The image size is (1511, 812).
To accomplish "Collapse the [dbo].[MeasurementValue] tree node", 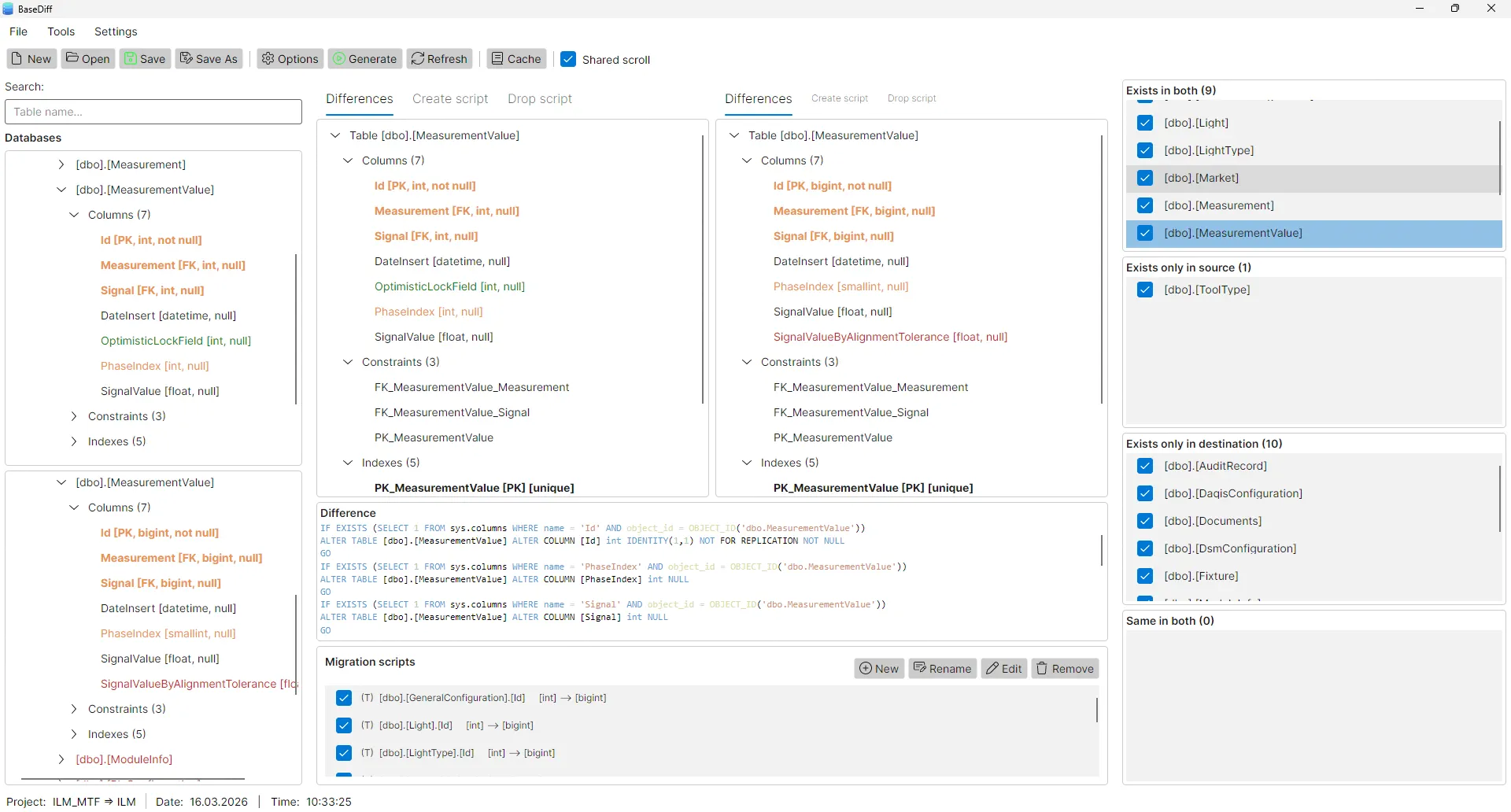I will click(61, 190).
